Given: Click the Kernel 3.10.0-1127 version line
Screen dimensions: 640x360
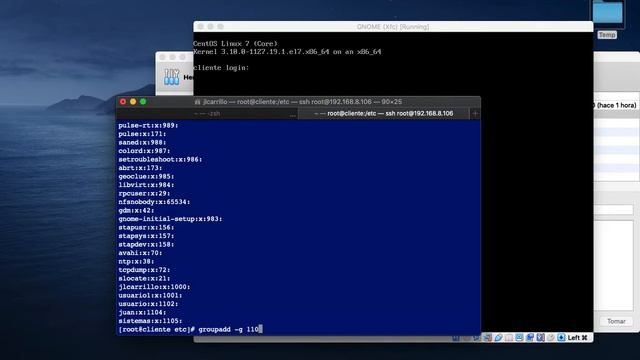Looking at the screenshot, I should [287, 52].
